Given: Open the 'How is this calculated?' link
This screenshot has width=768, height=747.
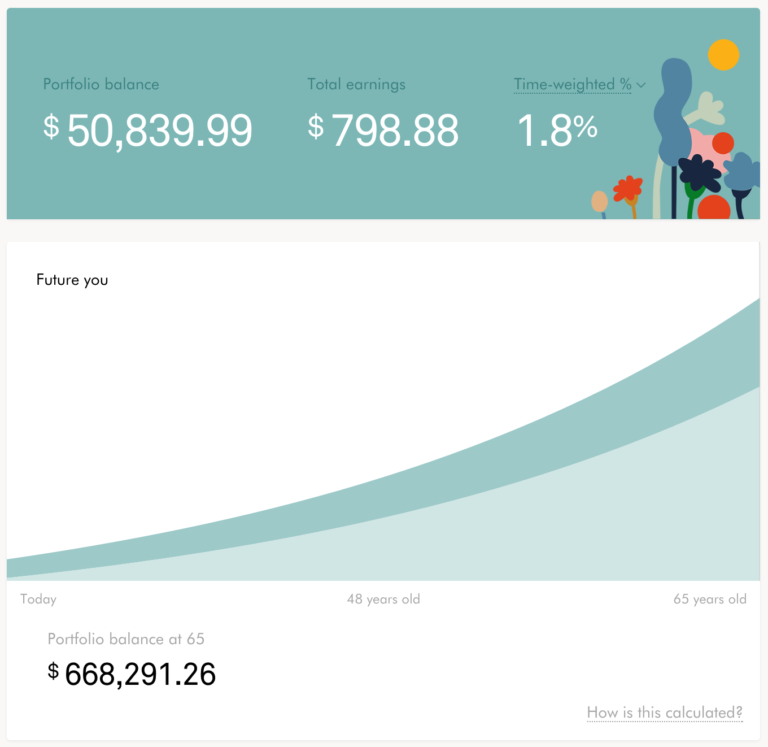Looking at the screenshot, I should [x=664, y=713].
